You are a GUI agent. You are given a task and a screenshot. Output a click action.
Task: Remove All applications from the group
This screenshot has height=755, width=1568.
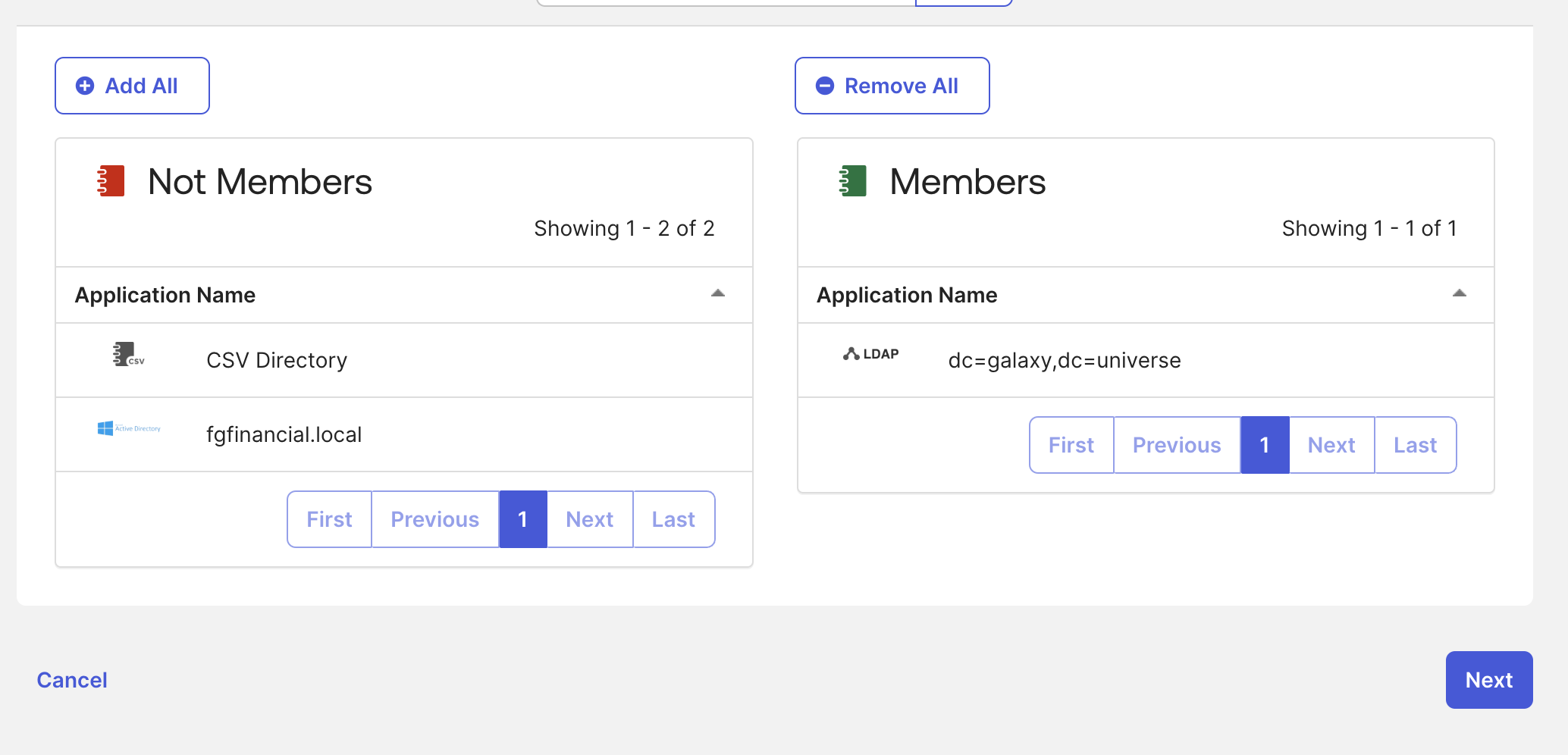click(892, 86)
